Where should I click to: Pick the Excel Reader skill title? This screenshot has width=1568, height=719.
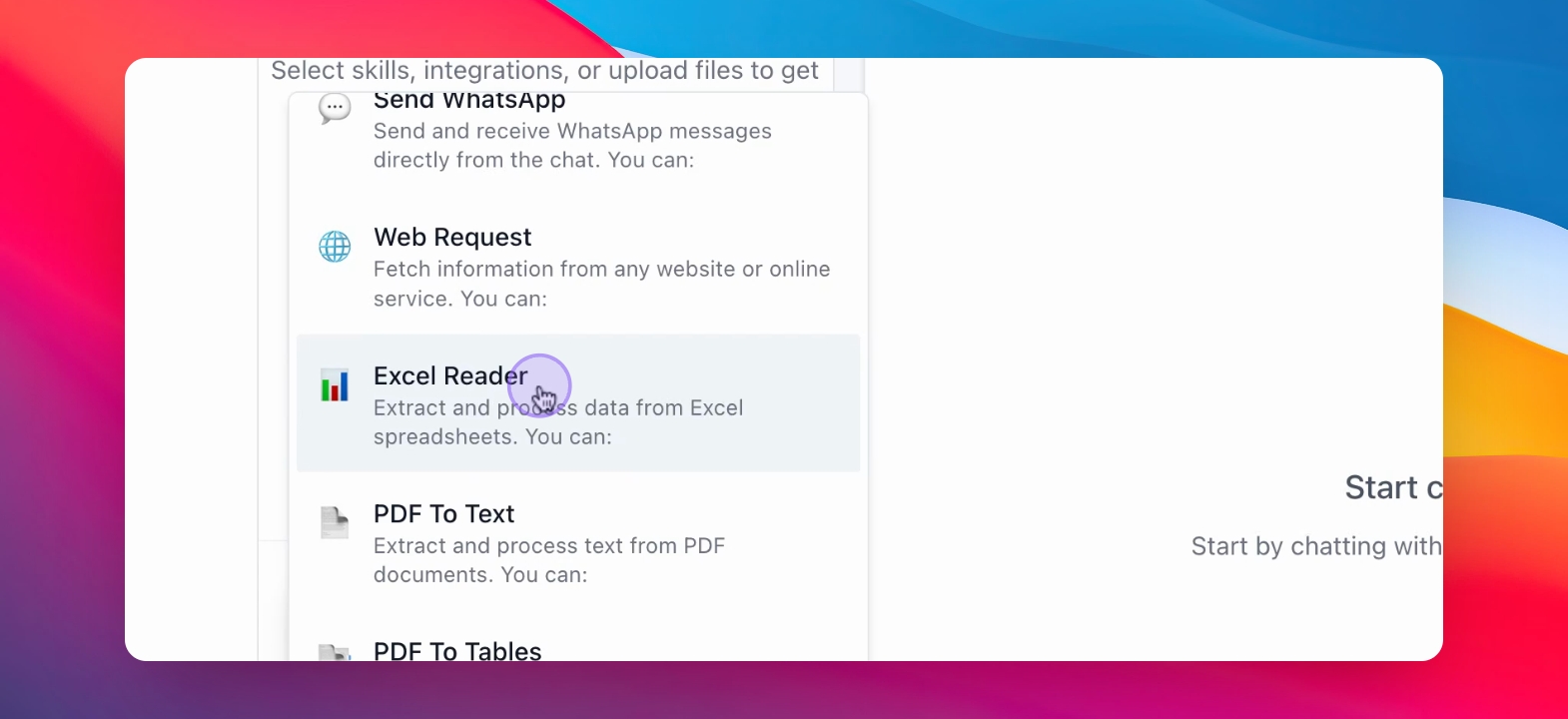point(450,375)
